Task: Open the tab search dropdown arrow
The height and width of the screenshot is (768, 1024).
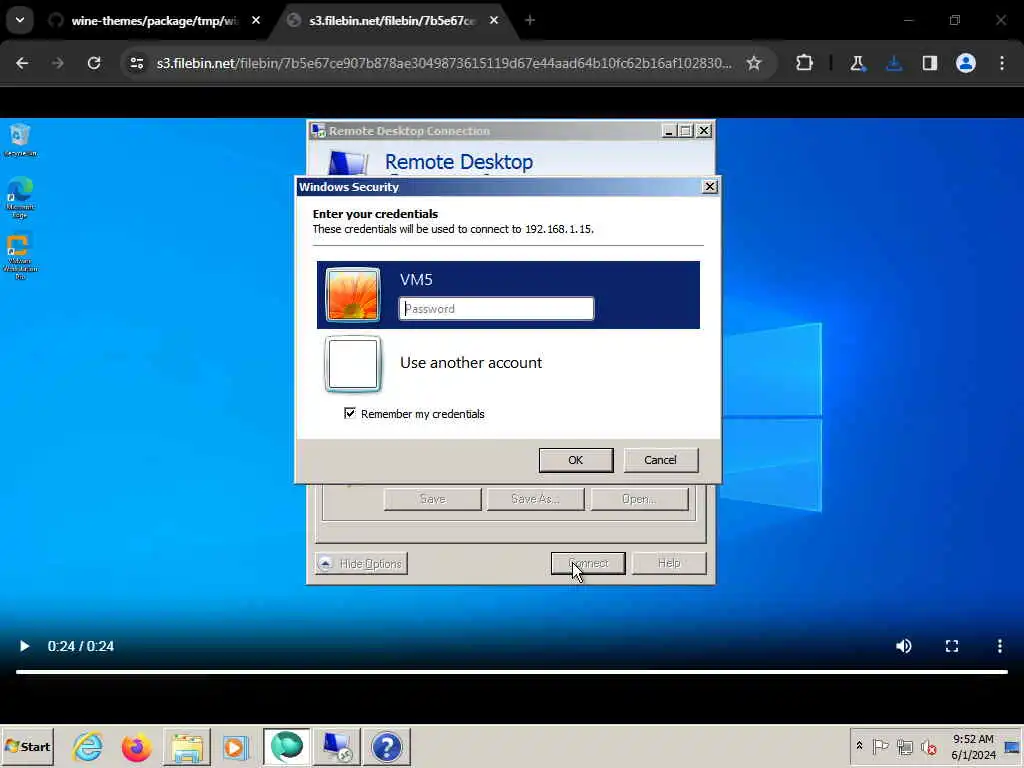Action: pyautogui.click(x=20, y=20)
